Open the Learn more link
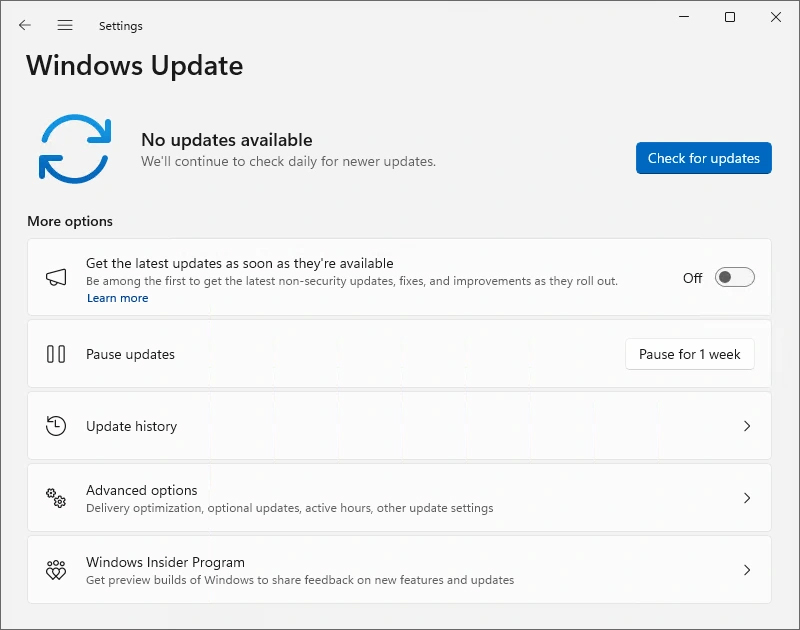Viewport: 800px width, 630px height. tap(117, 297)
